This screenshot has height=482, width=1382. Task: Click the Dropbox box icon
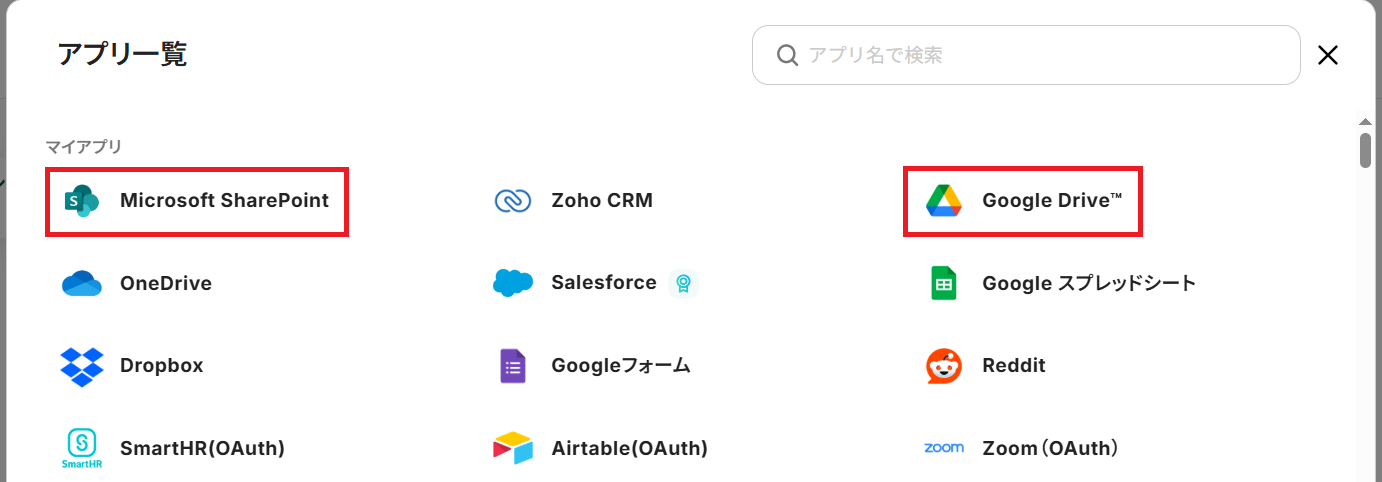81,366
